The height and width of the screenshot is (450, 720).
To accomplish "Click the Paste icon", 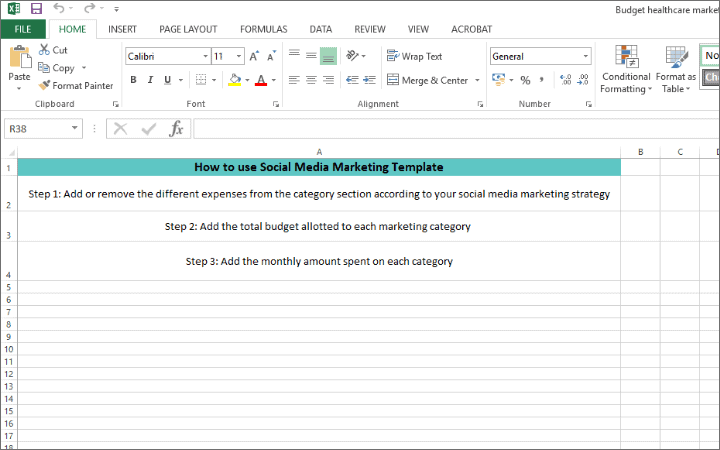I will pos(19,60).
